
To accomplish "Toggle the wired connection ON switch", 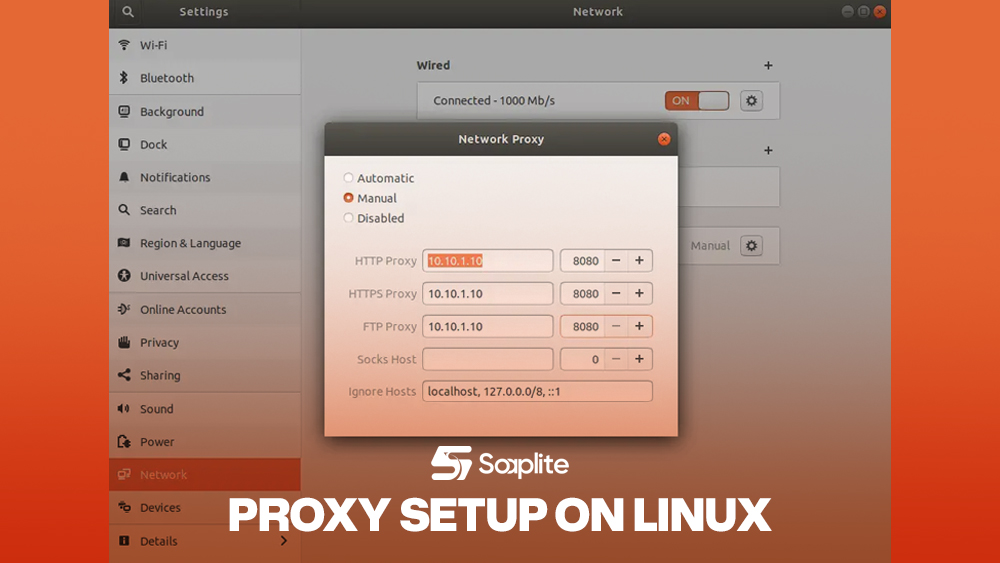I will [x=696, y=101].
